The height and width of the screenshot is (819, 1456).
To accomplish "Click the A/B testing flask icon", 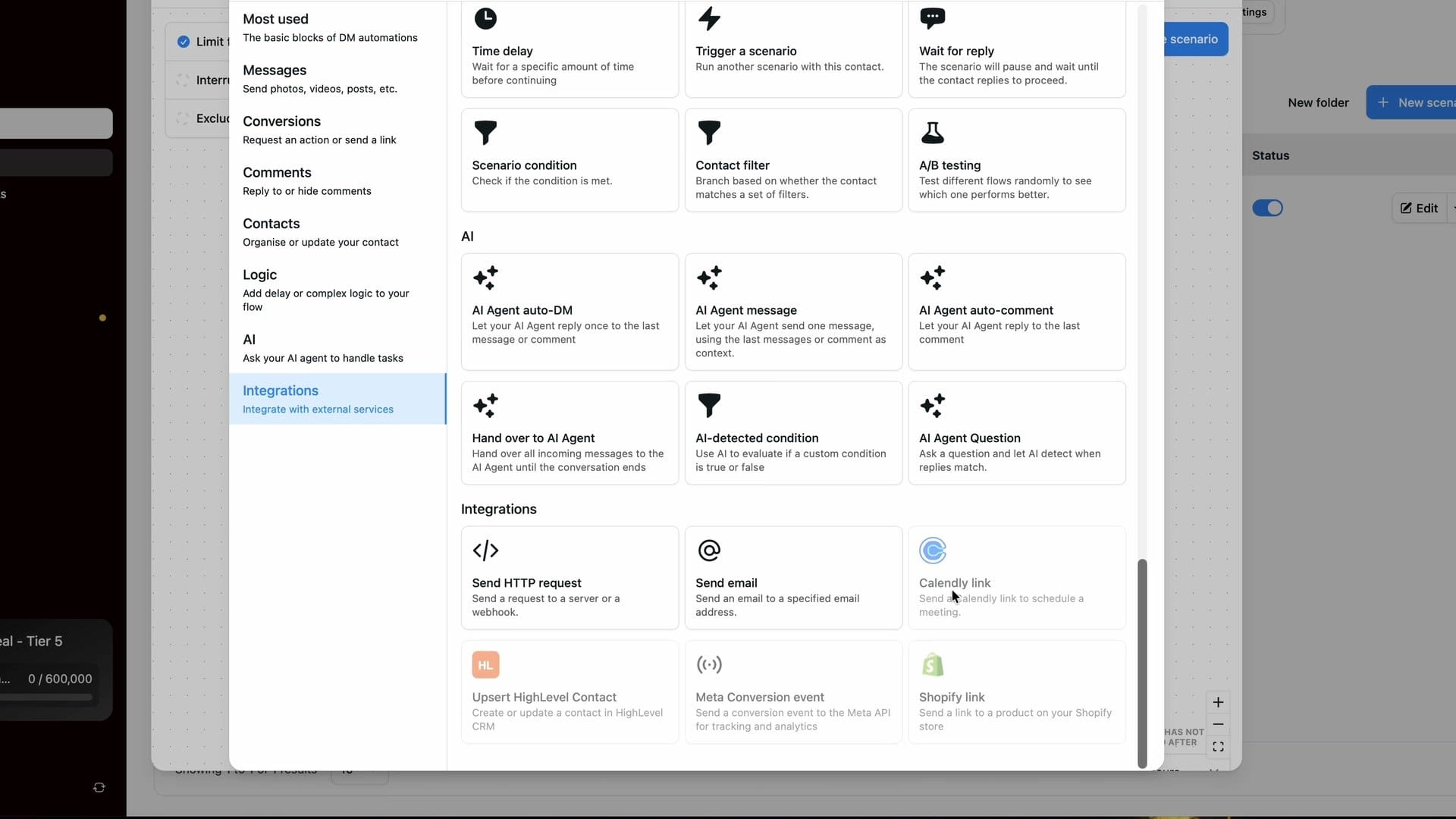I will tap(932, 133).
